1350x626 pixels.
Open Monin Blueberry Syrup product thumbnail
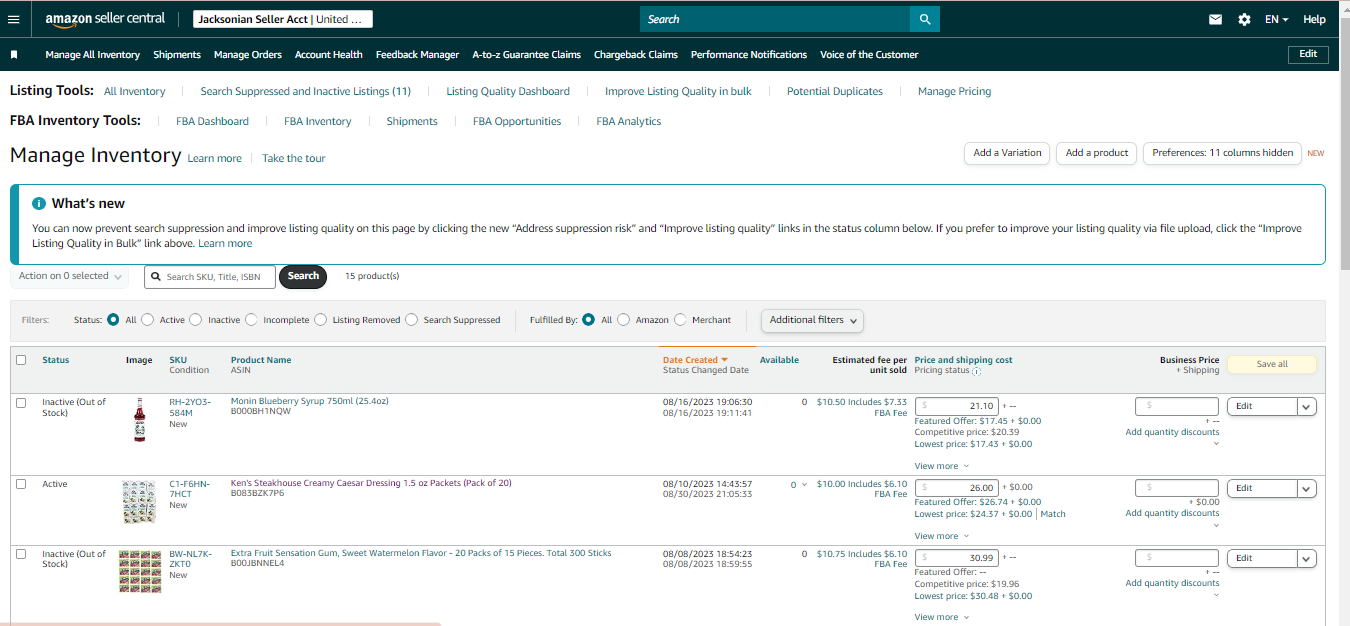pos(139,420)
